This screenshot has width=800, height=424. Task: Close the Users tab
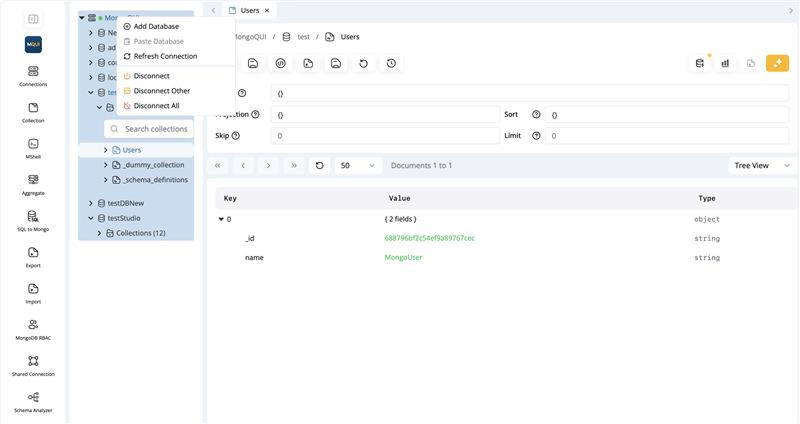click(x=267, y=10)
